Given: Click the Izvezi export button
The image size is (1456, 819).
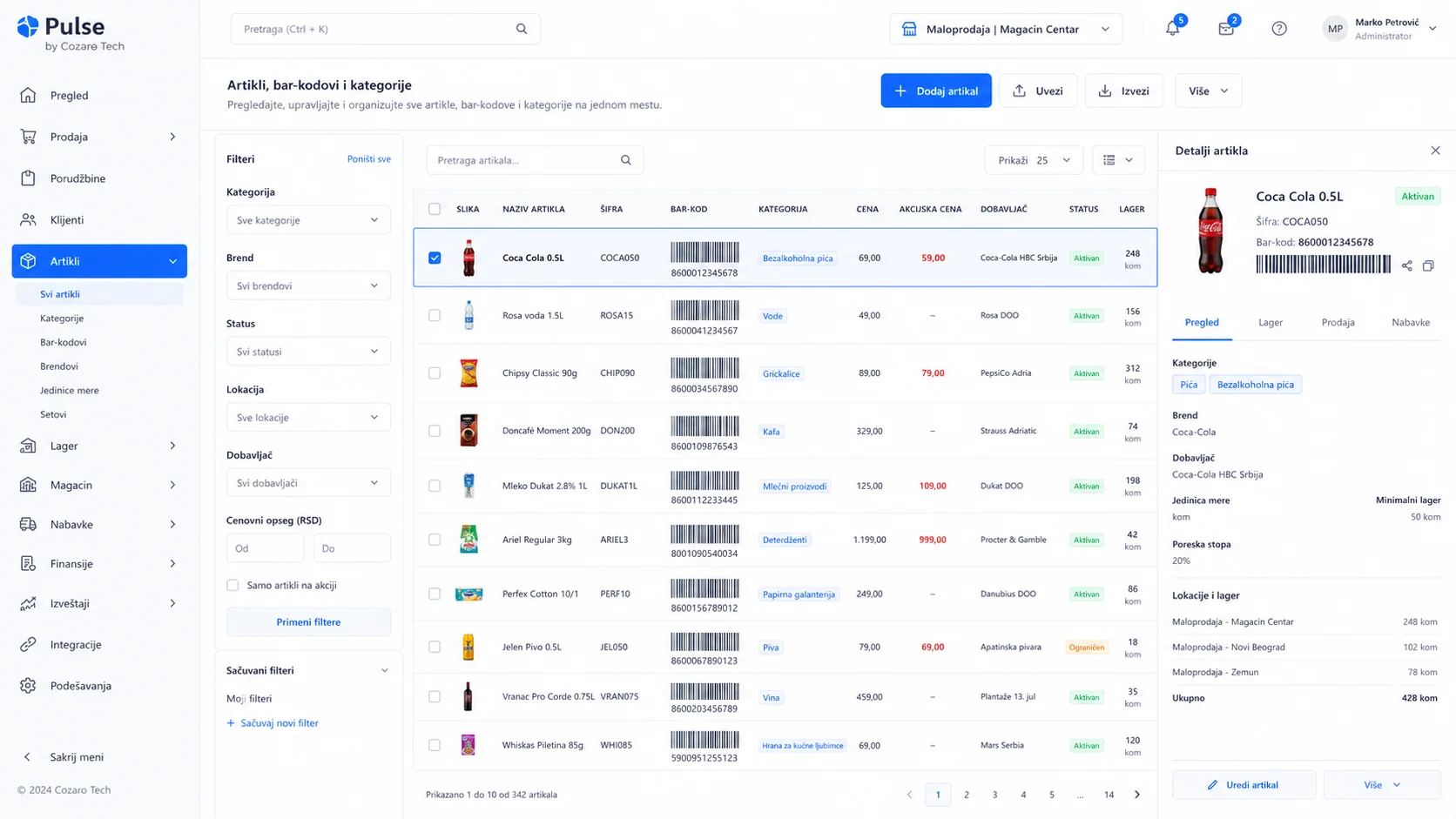Looking at the screenshot, I should 1123,91.
